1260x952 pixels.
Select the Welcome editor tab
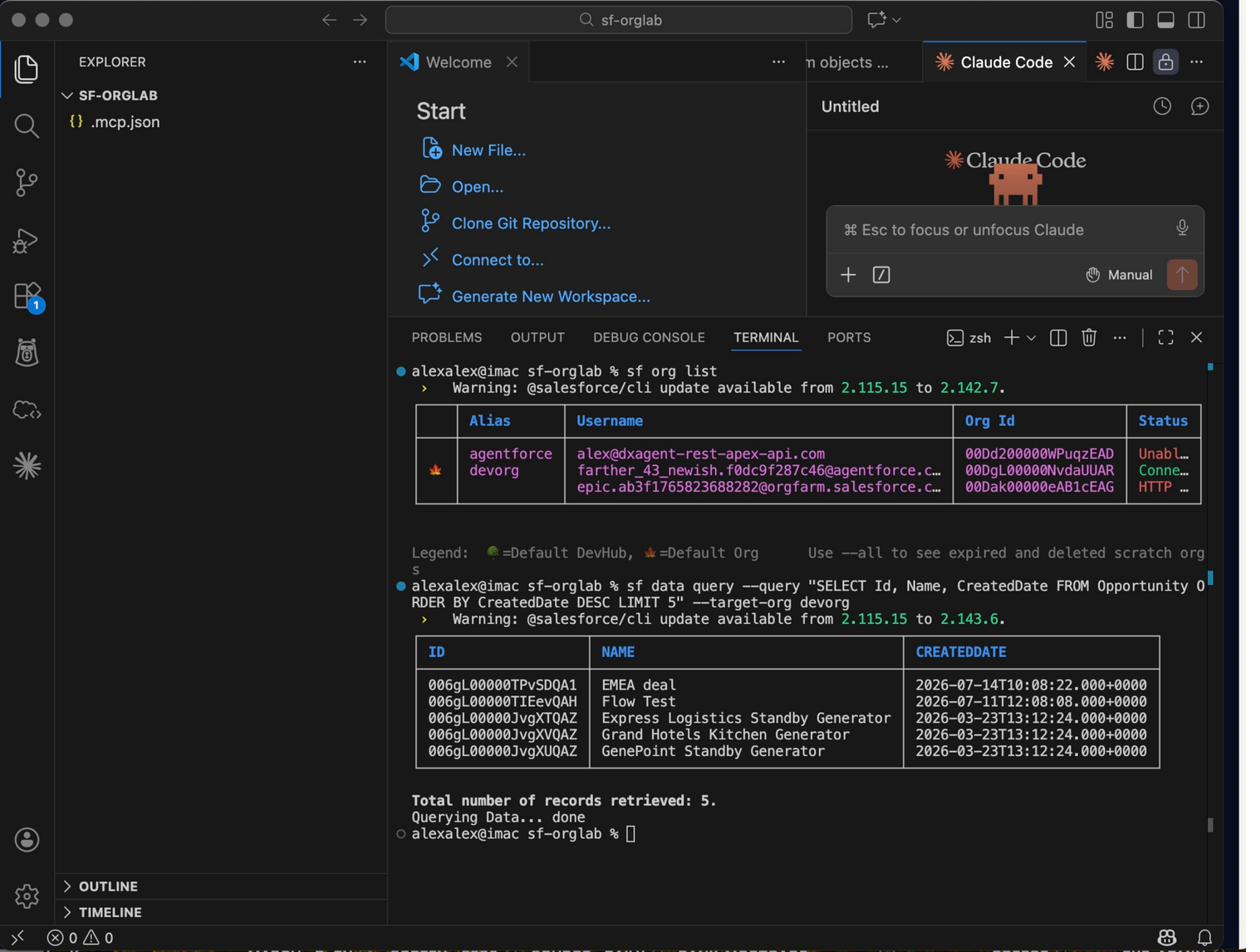click(x=459, y=62)
